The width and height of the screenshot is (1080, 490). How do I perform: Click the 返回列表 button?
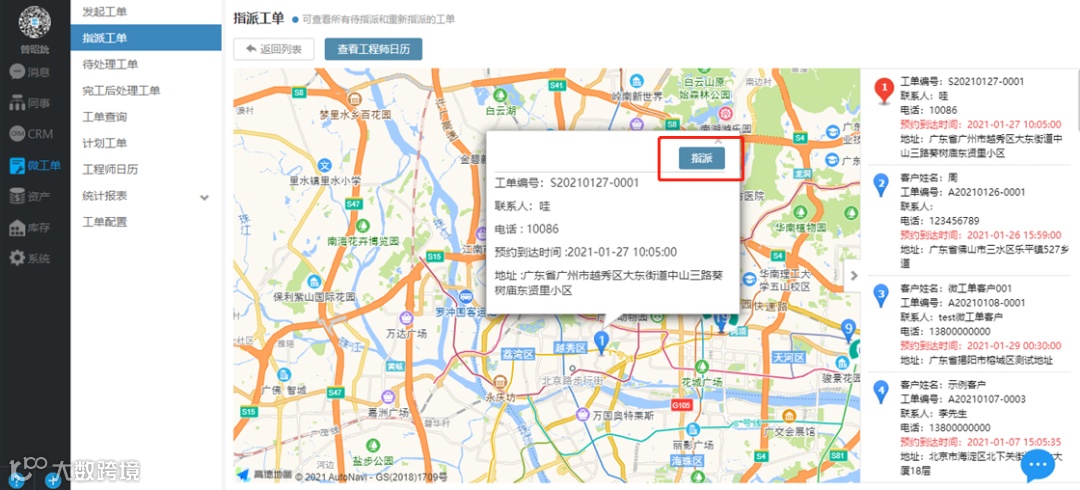(x=273, y=50)
